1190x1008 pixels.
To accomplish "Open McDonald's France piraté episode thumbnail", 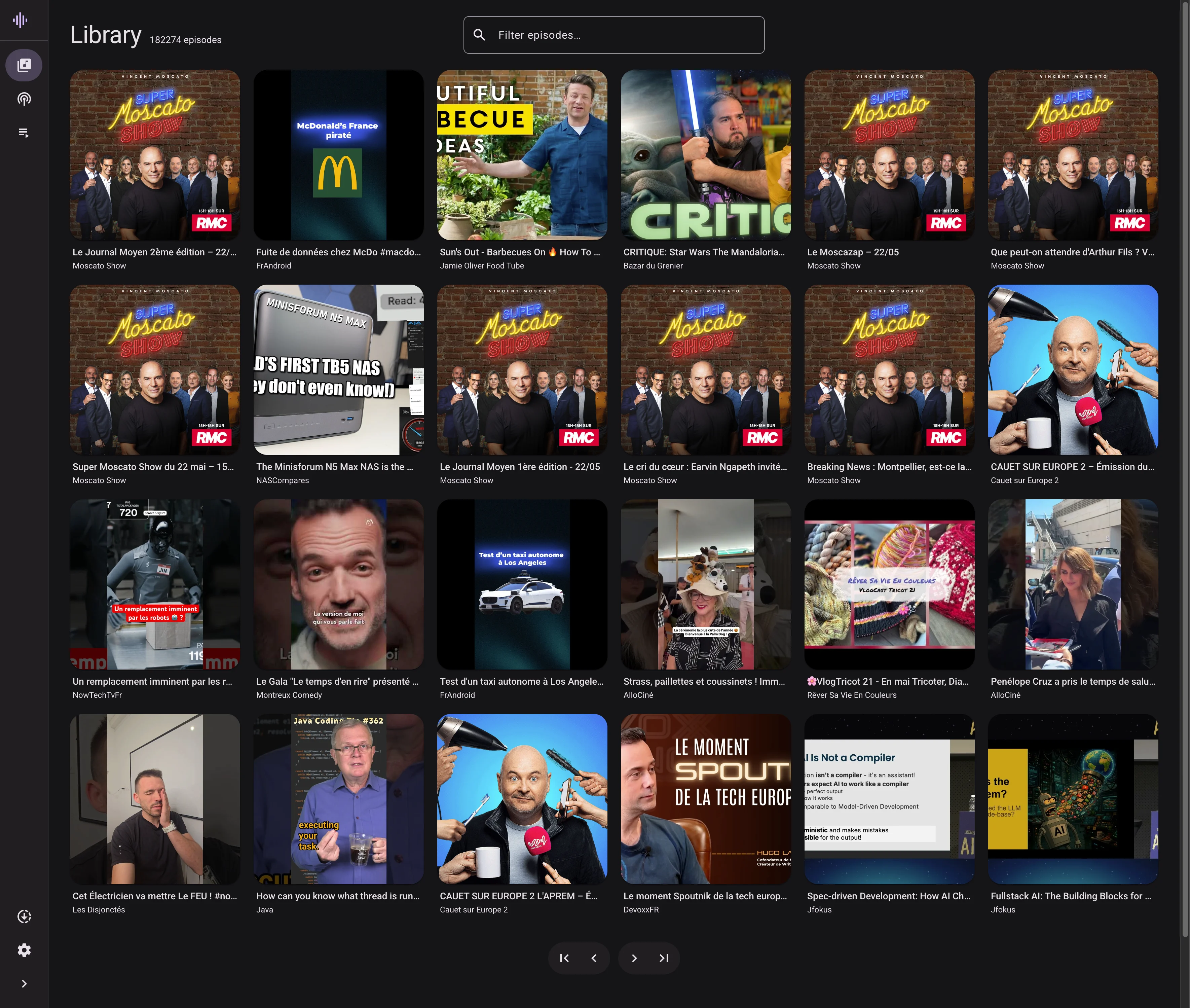I will click(x=339, y=155).
